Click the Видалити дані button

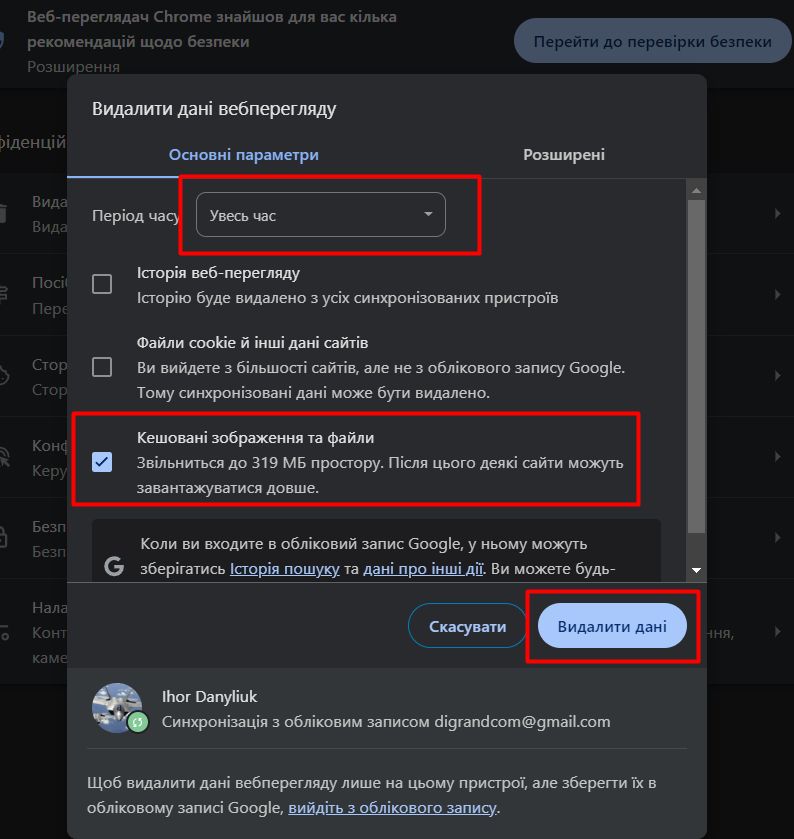click(x=612, y=627)
